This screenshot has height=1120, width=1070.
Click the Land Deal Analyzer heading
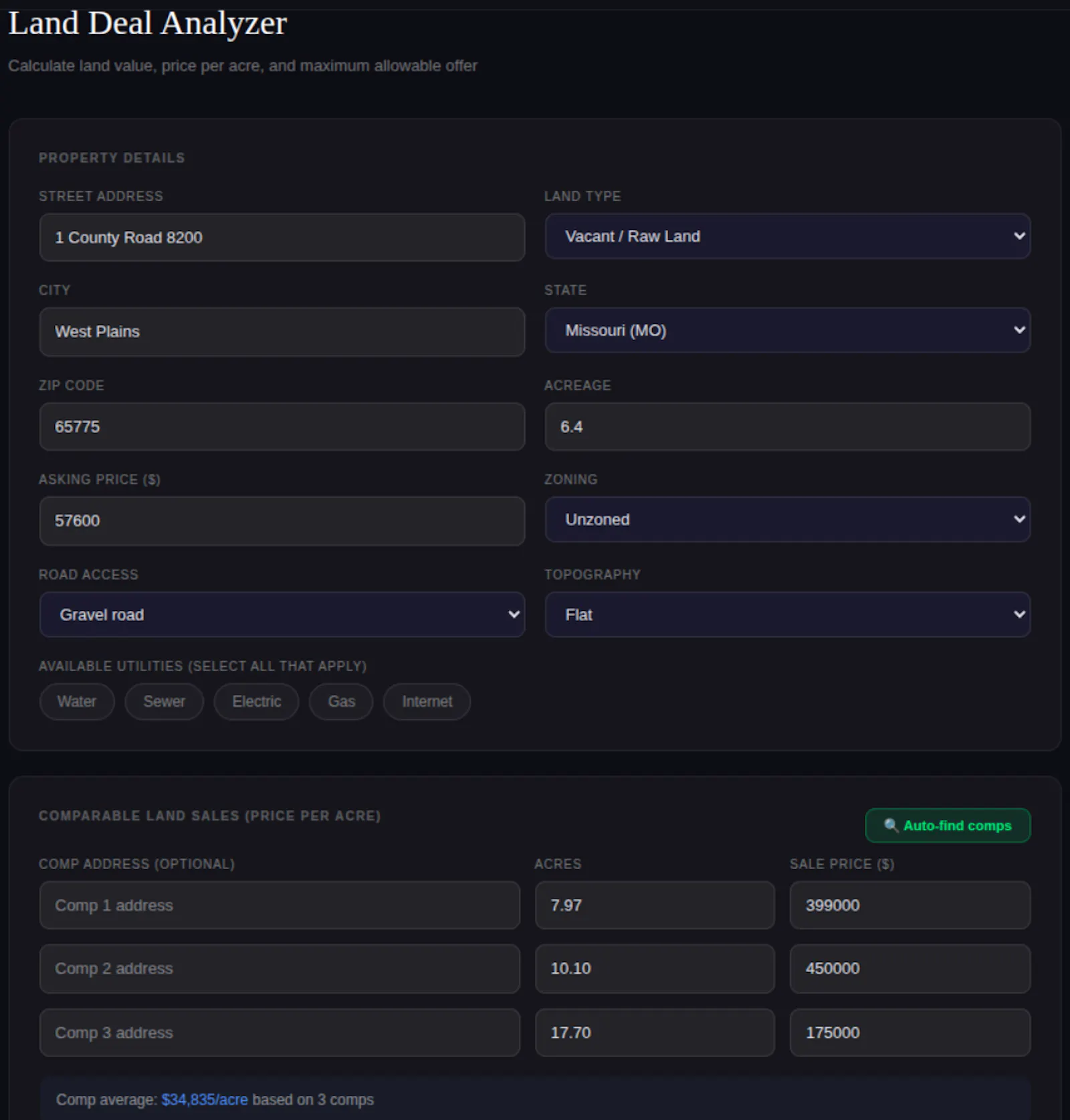(x=148, y=24)
